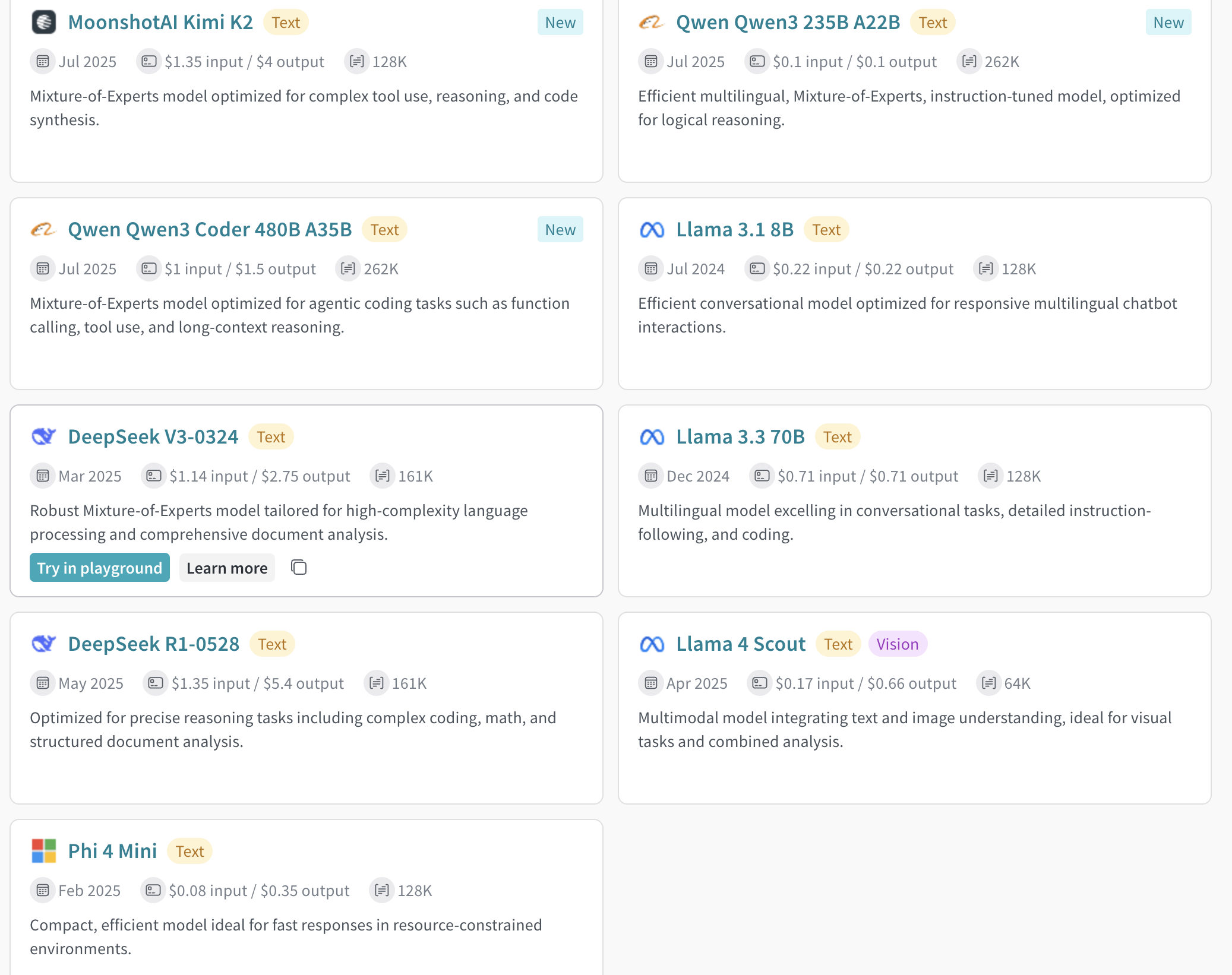Open the Llama 3.1 8B model link

735,230
